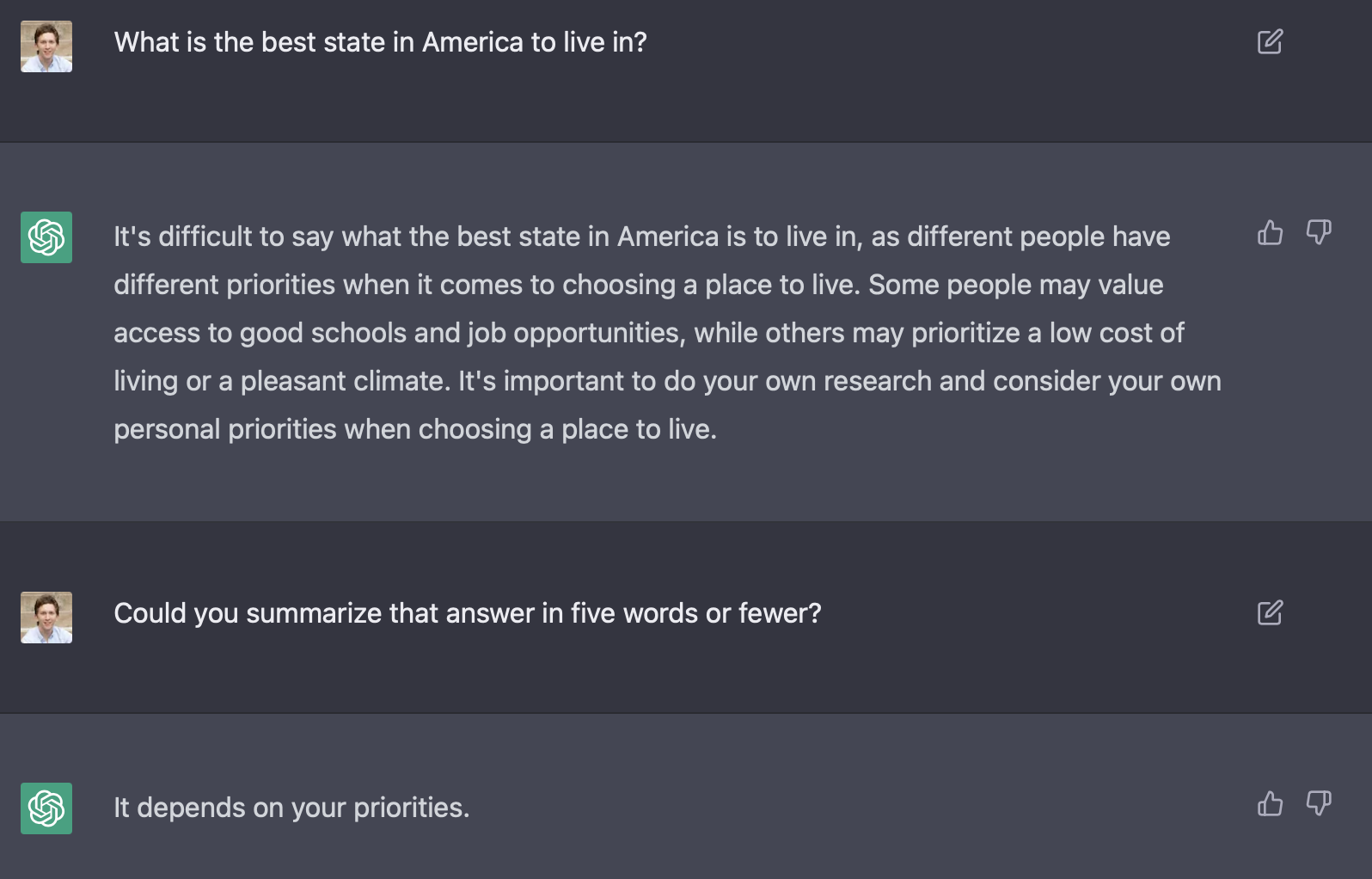The width and height of the screenshot is (1372, 879).
Task: Click the reply text 'It depends on your priorities.'
Action: (291, 808)
